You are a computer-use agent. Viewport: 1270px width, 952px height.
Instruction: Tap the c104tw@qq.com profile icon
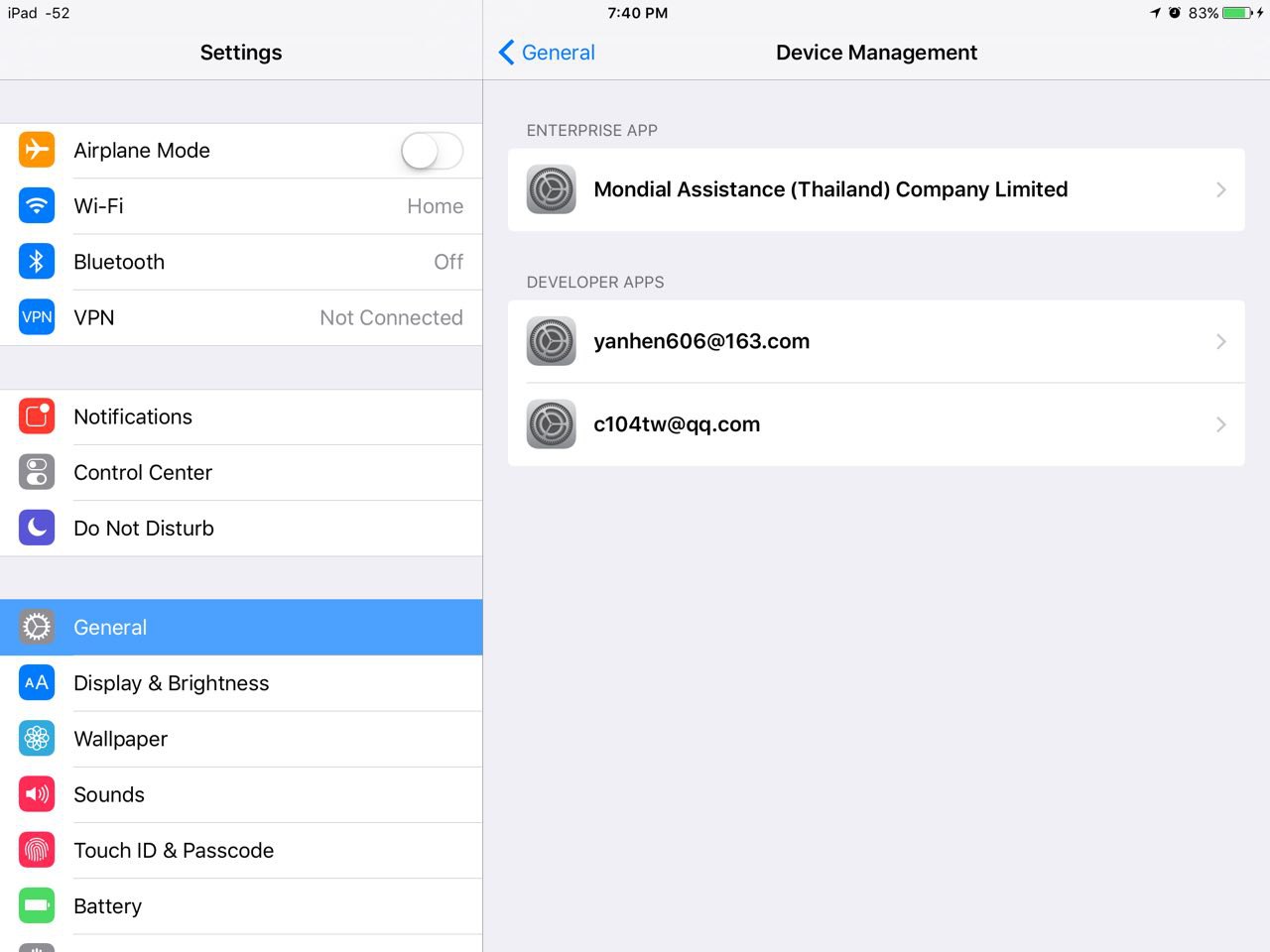552,424
